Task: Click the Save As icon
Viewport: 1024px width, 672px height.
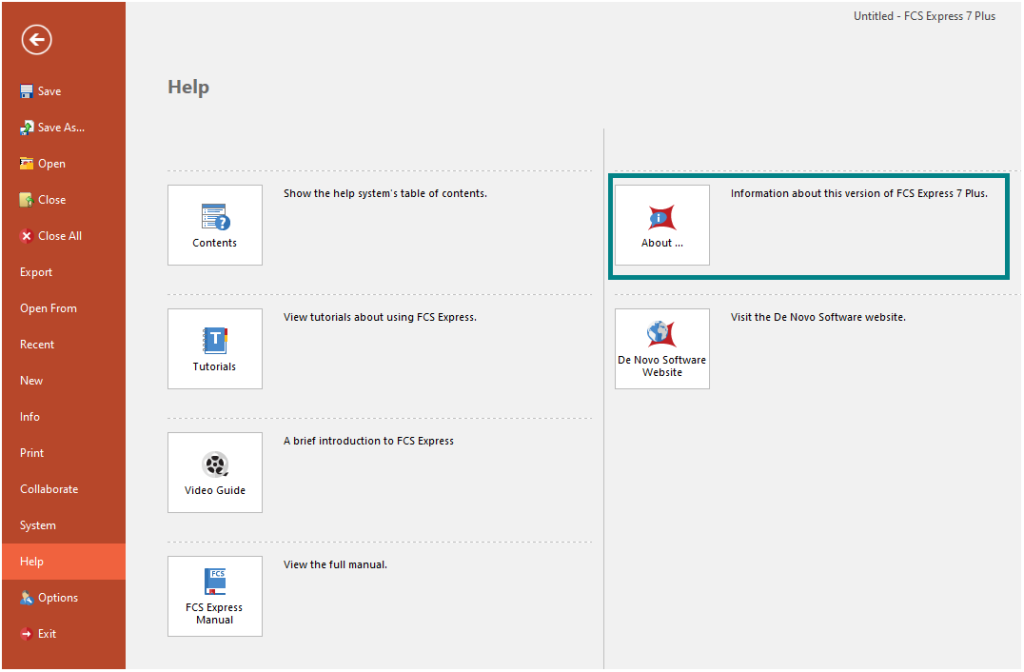Action: pos(50,127)
